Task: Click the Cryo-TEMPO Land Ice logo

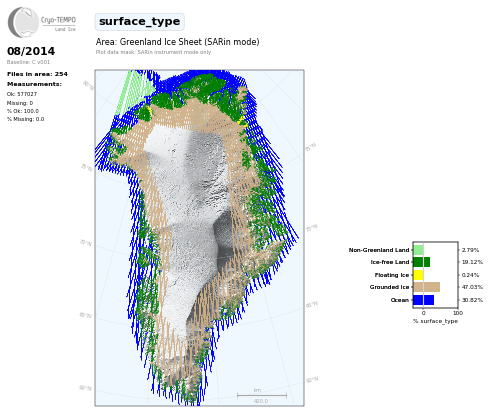Action: coord(42,22)
